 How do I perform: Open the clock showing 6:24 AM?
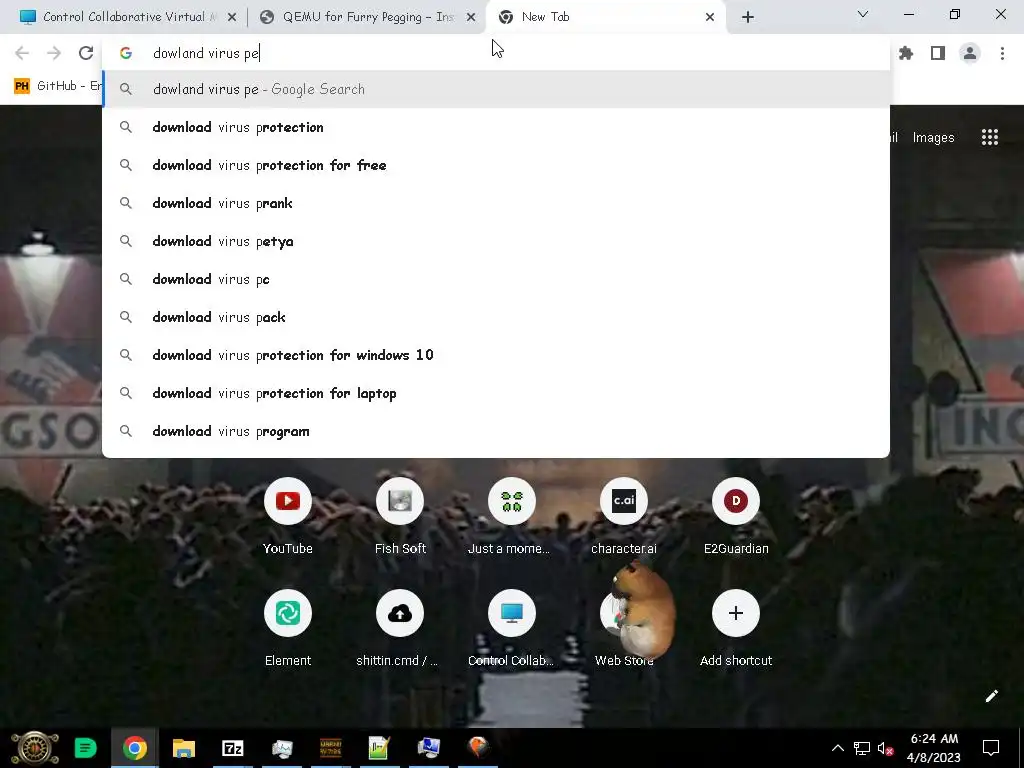pos(934,748)
